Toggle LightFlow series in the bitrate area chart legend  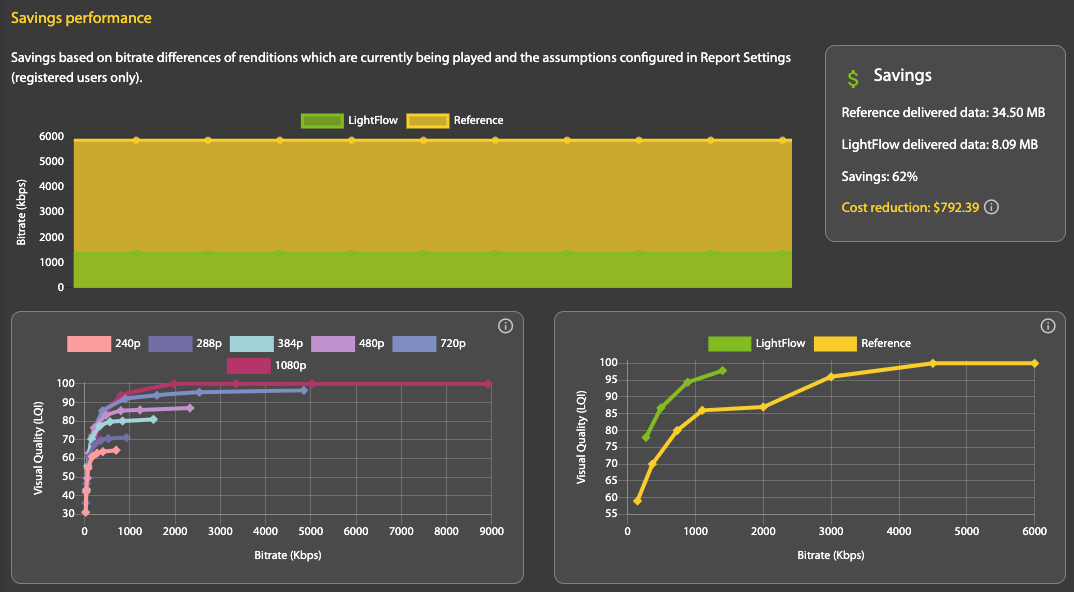350,120
